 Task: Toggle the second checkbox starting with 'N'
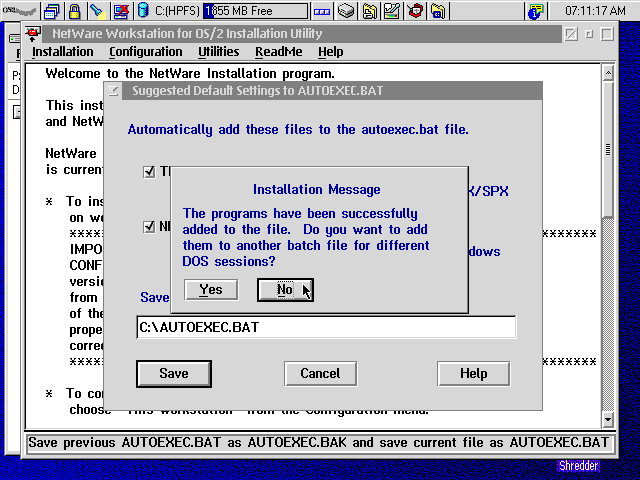[x=149, y=227]
